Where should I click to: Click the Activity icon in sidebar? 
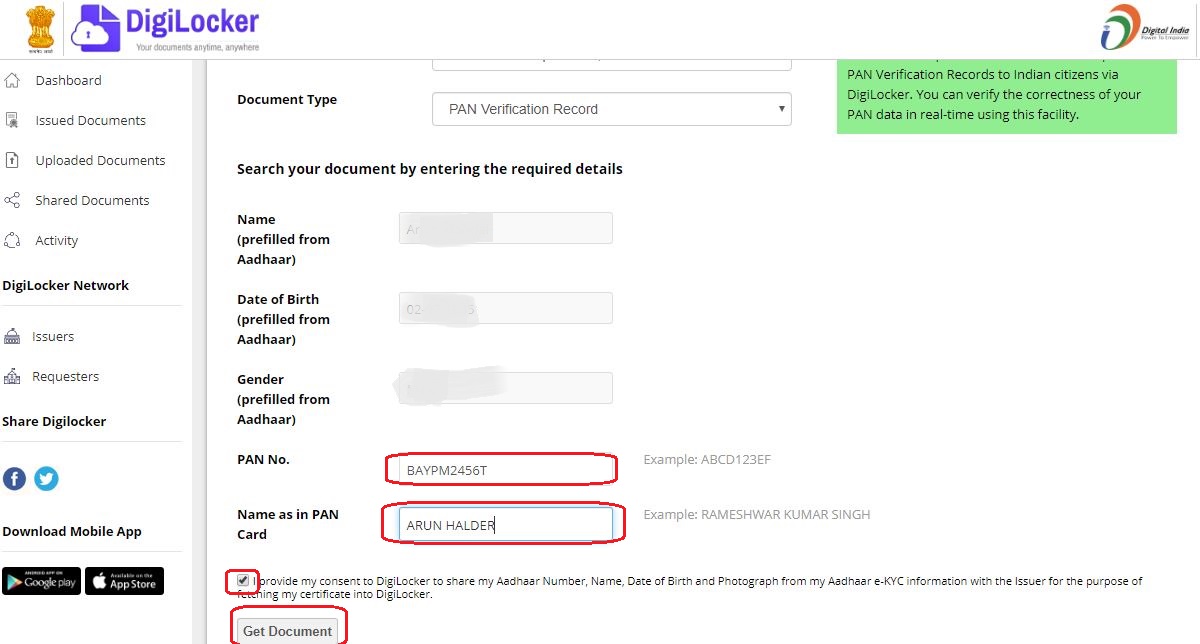(x=12, y=240)
